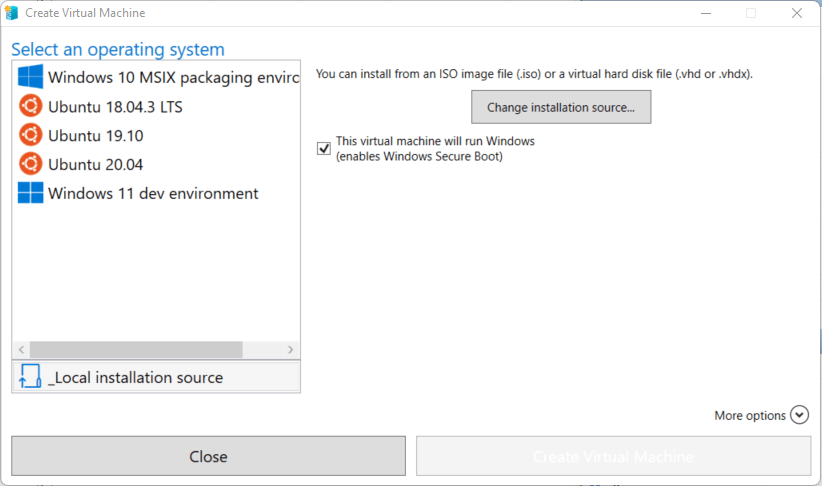This screenshot has width=822, height=486.
Task: Click the Windows 10 MSIX logo icon
Action: (30, 77)
